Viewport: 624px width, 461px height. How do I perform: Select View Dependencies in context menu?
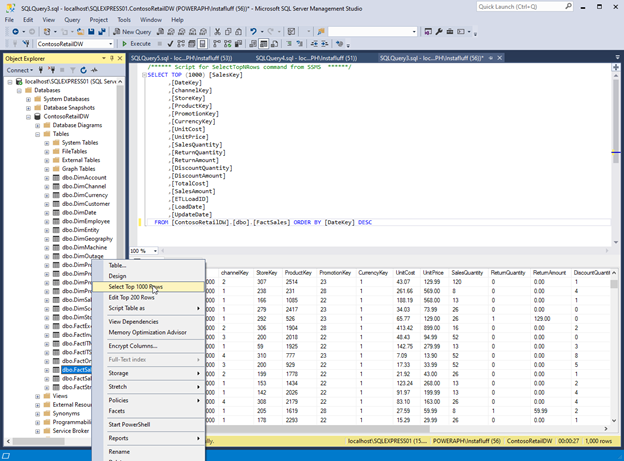click(x=148, y=322)
